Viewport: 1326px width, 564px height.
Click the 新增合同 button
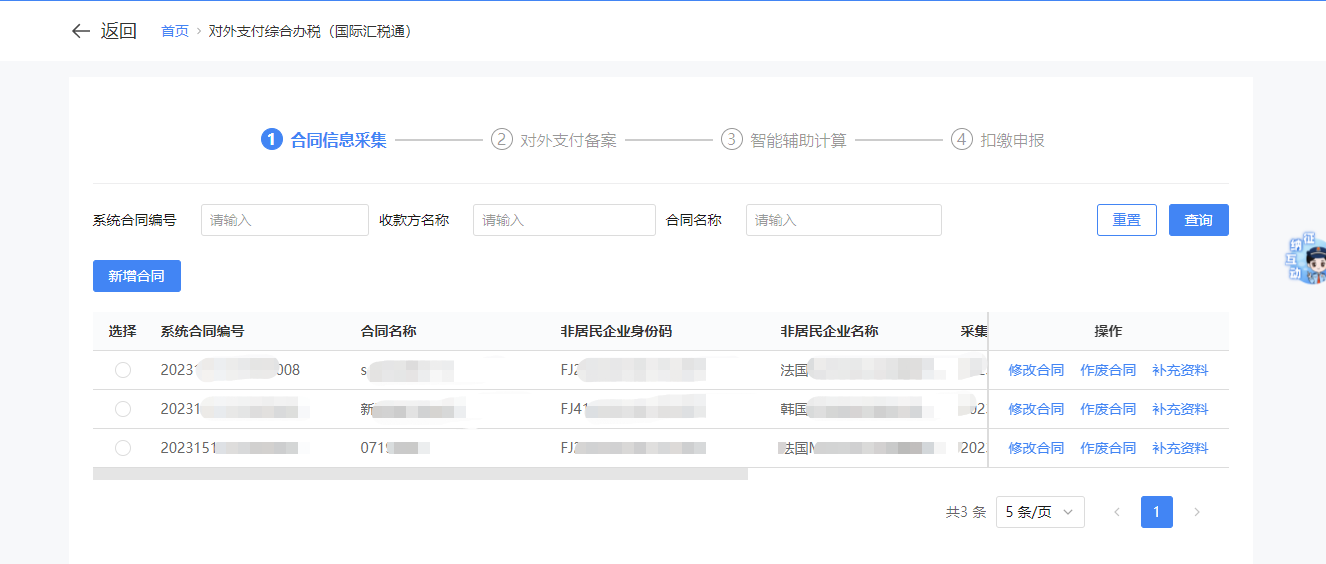tap(137, 276)
